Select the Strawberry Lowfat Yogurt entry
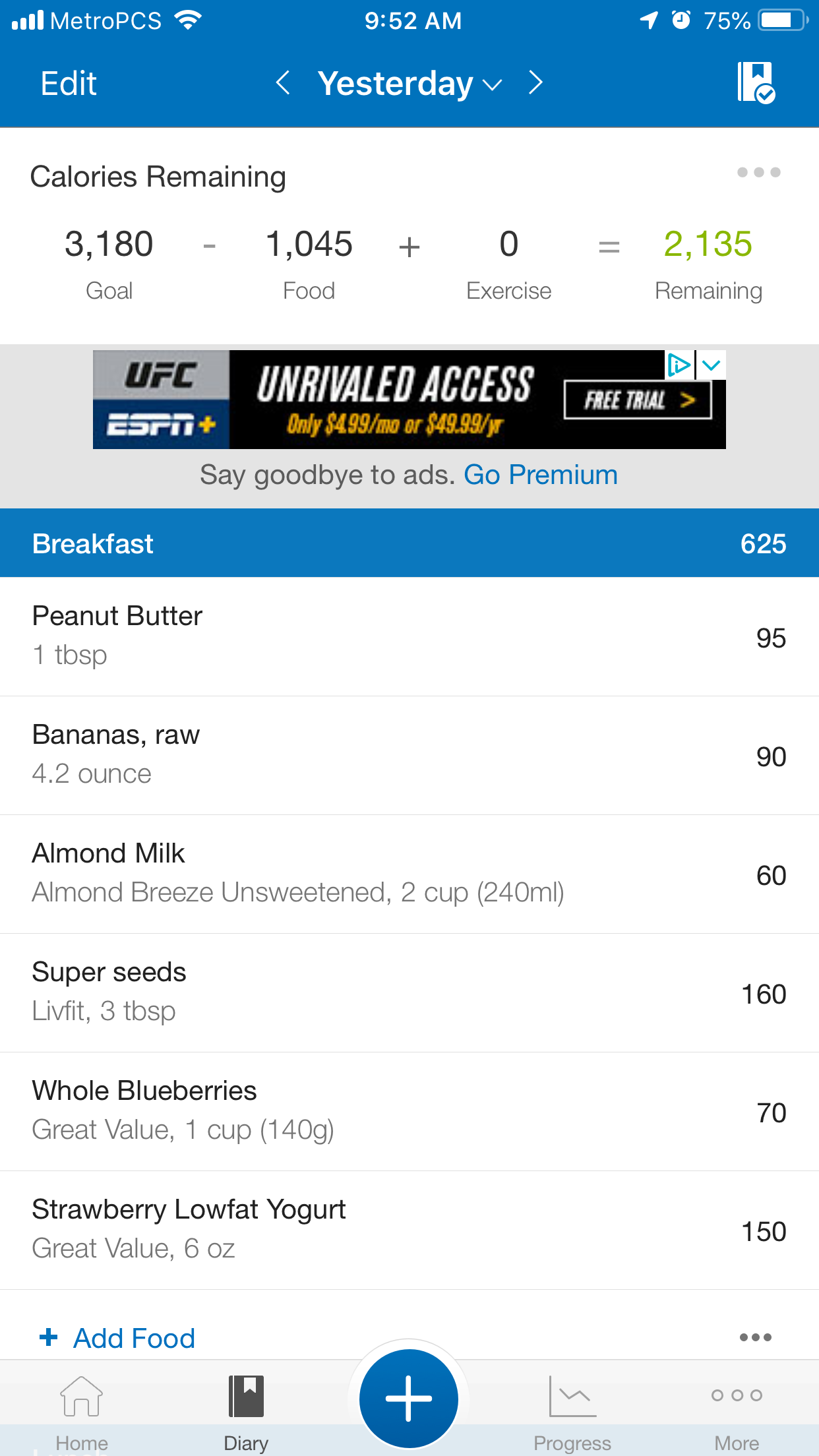 409,1230
